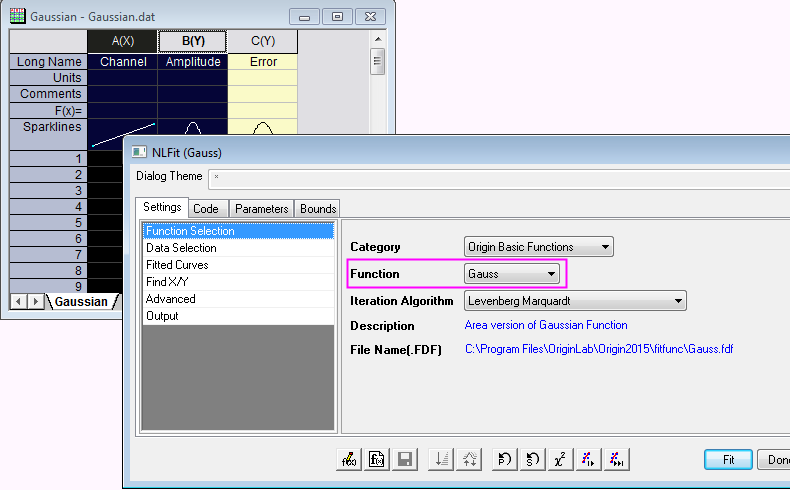Click the Channel long name cell
This screenshot has height=490, width=790.
(x=123, y=61)
